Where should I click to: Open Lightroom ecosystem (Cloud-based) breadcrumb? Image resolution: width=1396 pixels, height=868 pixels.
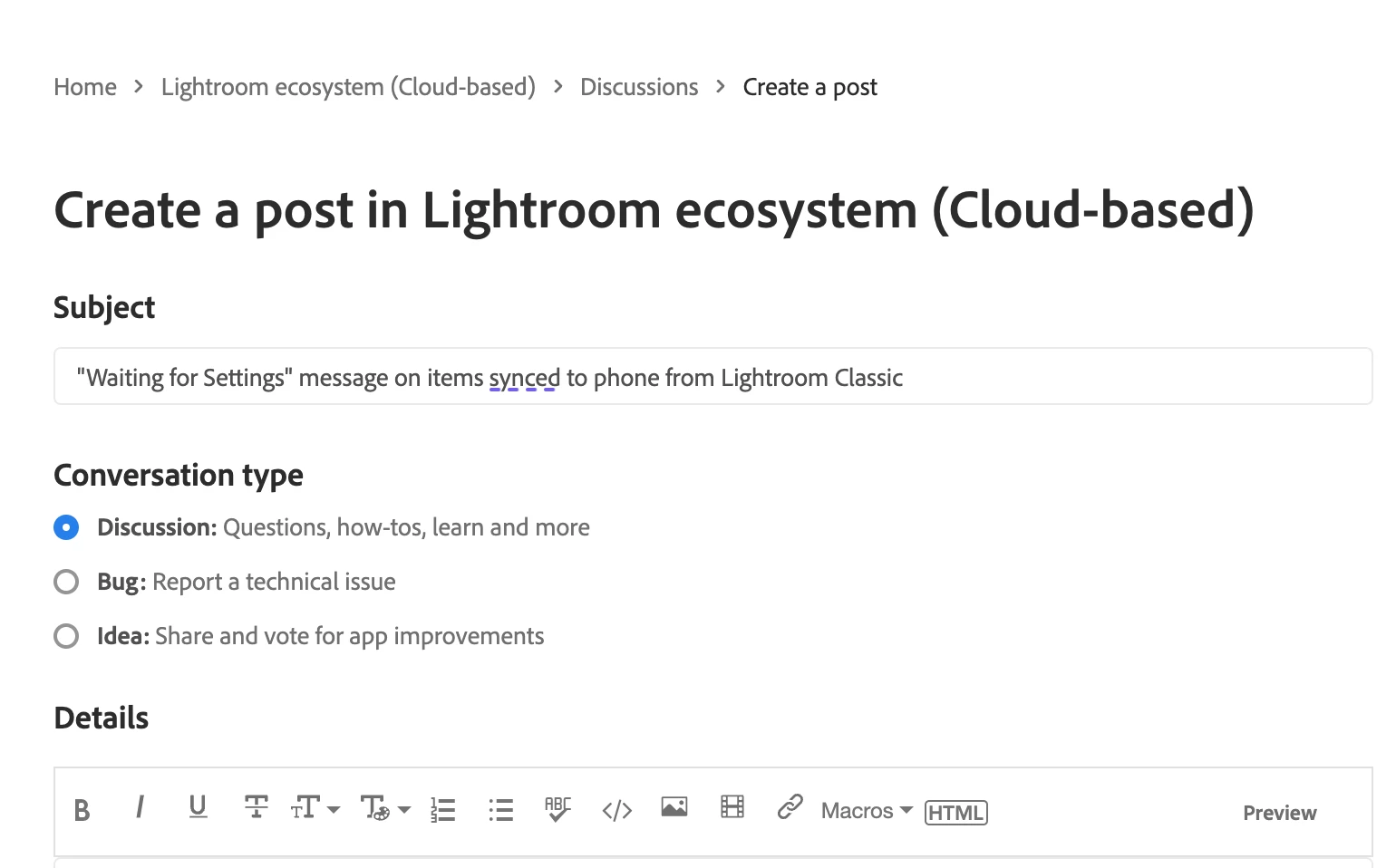click(348, 87)
